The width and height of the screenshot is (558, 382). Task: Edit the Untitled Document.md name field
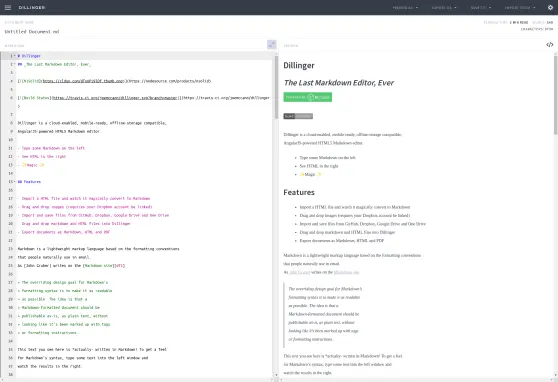(32, 32)
